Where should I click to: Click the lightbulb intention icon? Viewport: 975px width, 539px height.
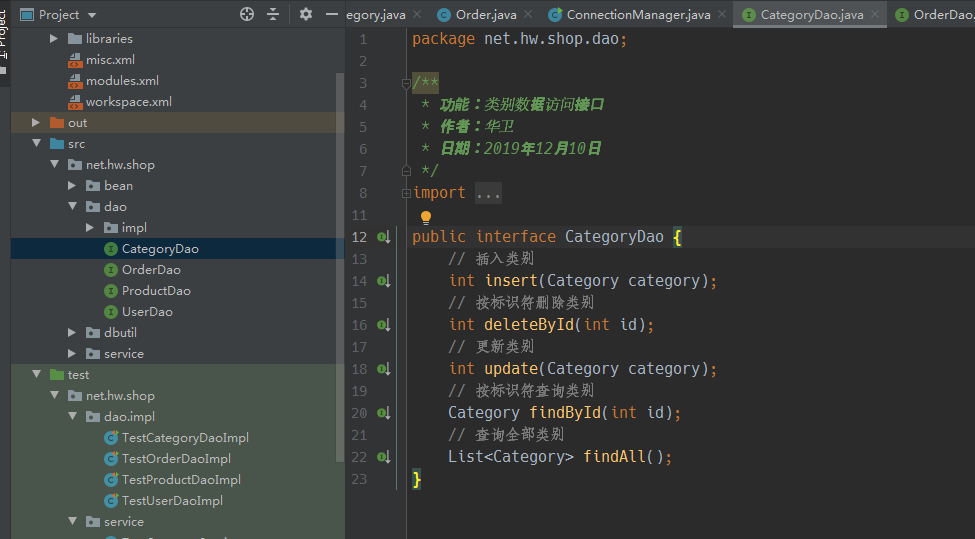426,218
